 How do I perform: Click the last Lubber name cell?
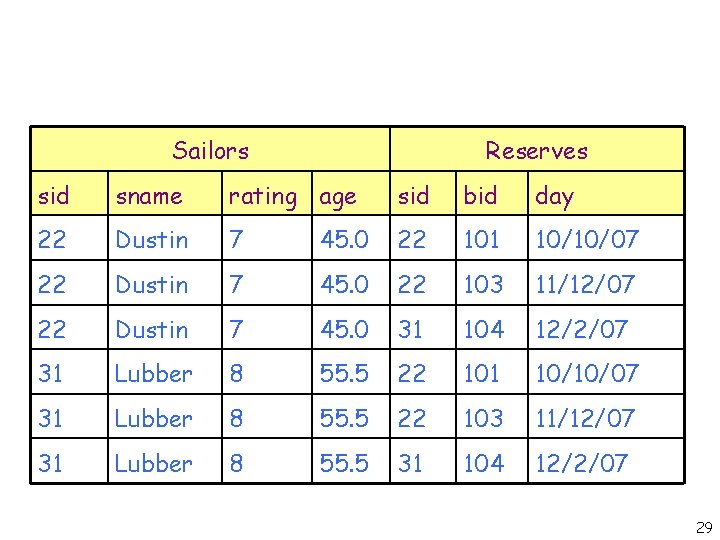(154, 463)
